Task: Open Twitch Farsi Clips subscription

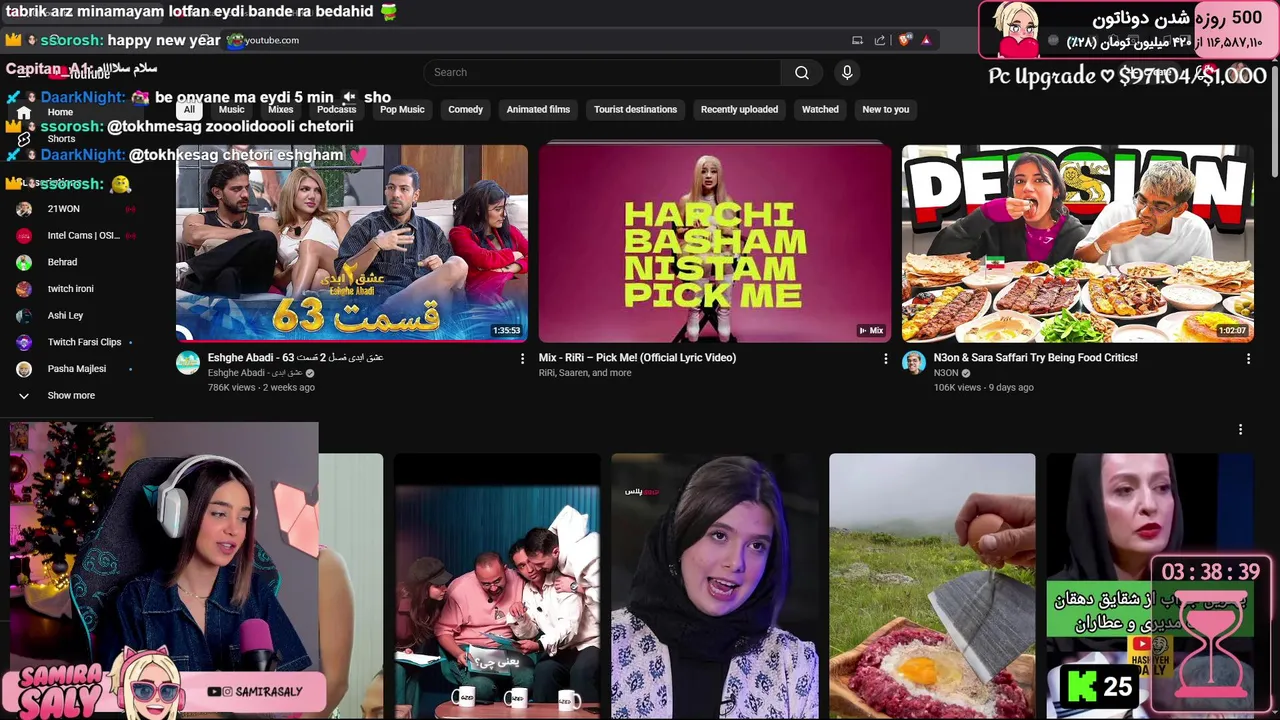Action: coord(84,342)
